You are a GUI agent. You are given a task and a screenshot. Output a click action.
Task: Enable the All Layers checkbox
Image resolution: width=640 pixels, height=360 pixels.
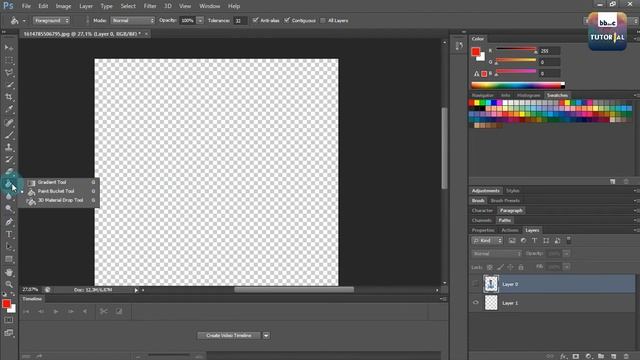(x=323, y=20)
